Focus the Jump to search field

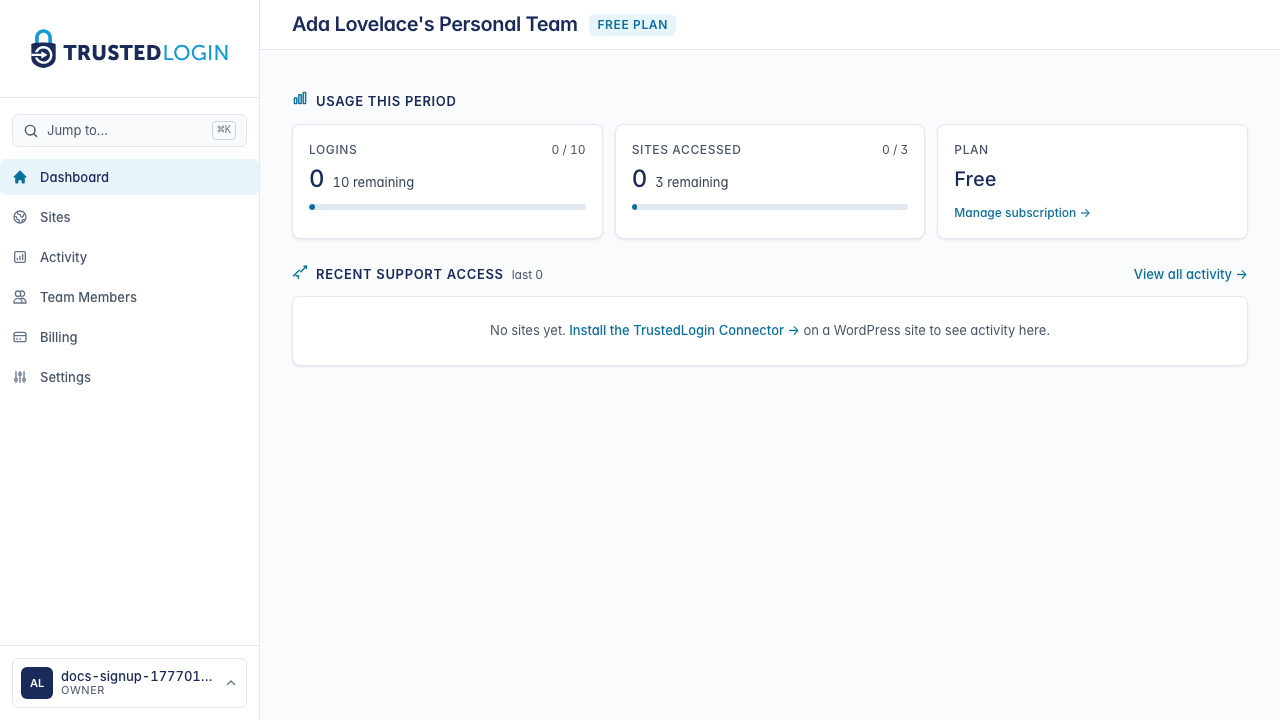(125, 131)
